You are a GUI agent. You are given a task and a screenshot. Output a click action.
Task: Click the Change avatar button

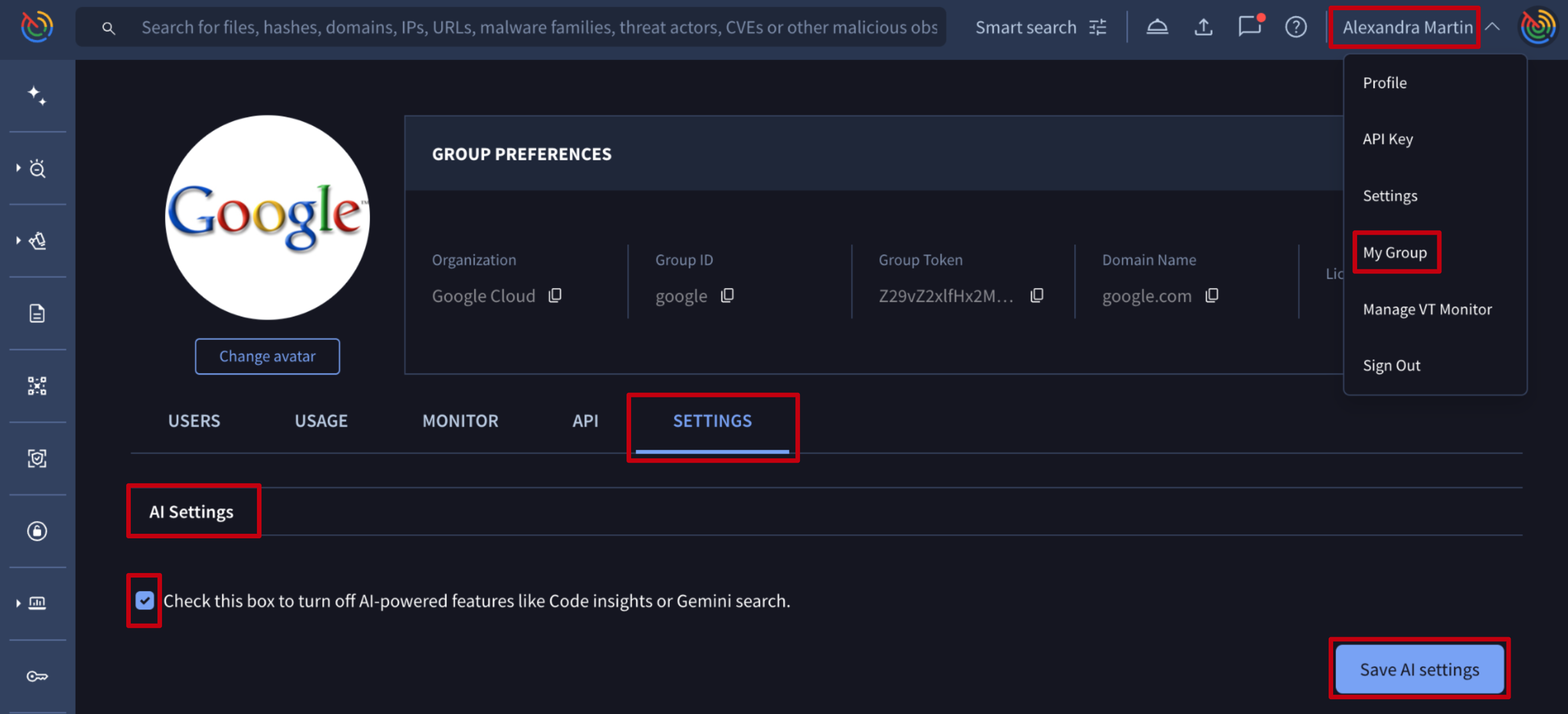pos(267,356)
